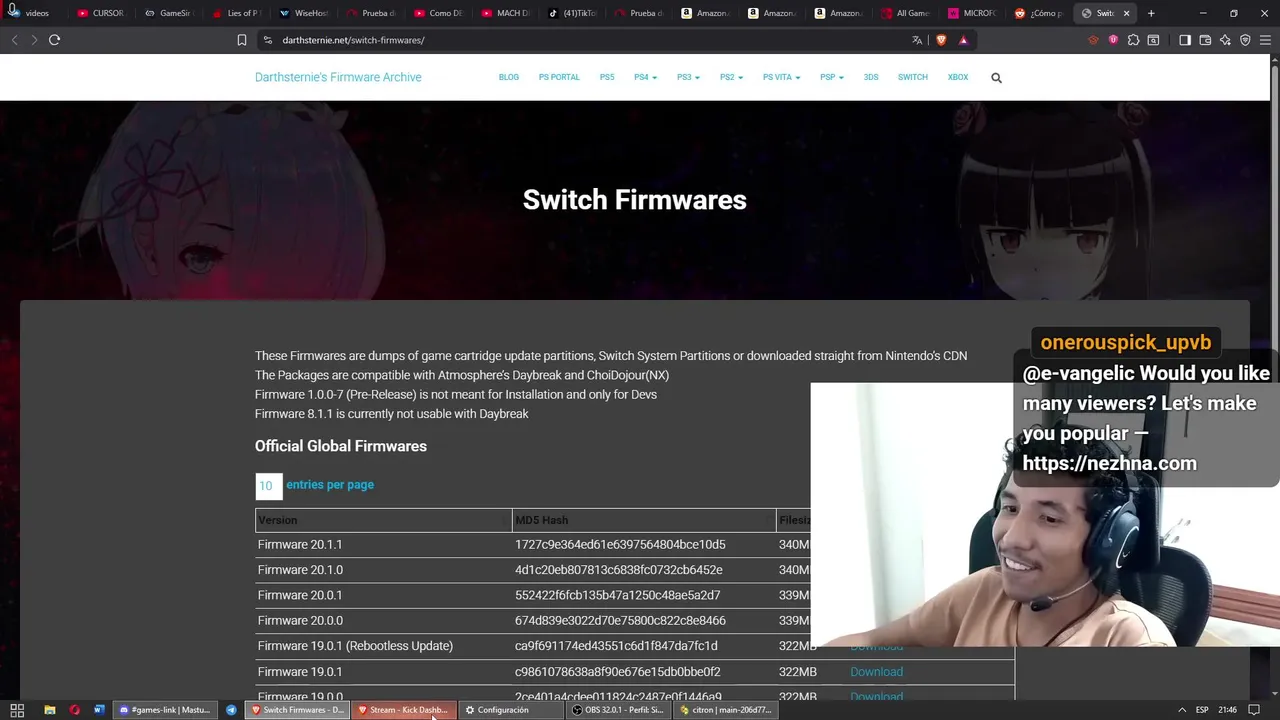Switch to the All Games tab
The image size is (1280, 720).
[x=908, y=13]
